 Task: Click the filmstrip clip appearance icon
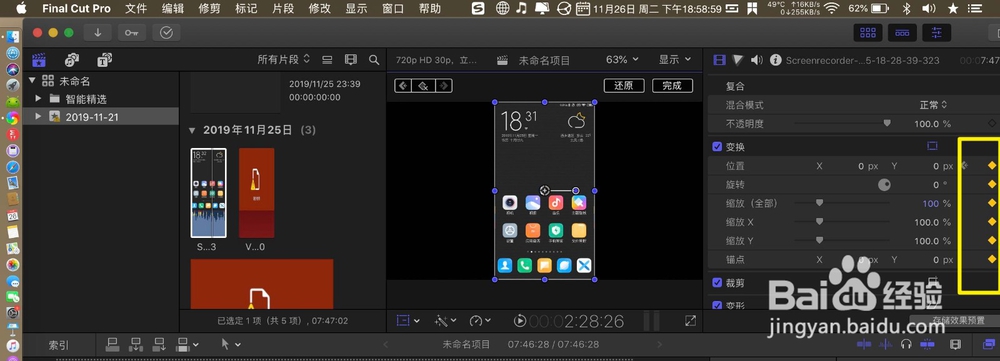pos(351,59)
